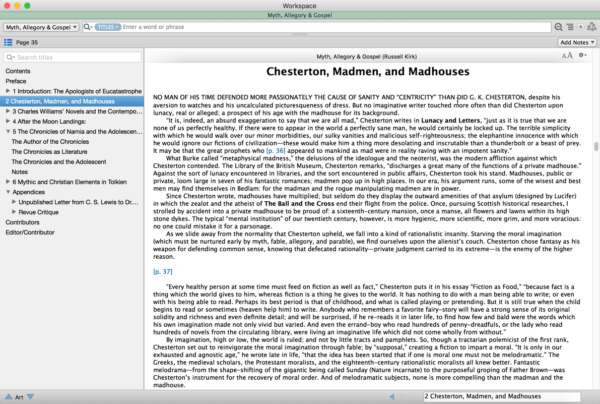600x404 pixels.
Task: Click the down arrow beside Art
Action: 32,397
